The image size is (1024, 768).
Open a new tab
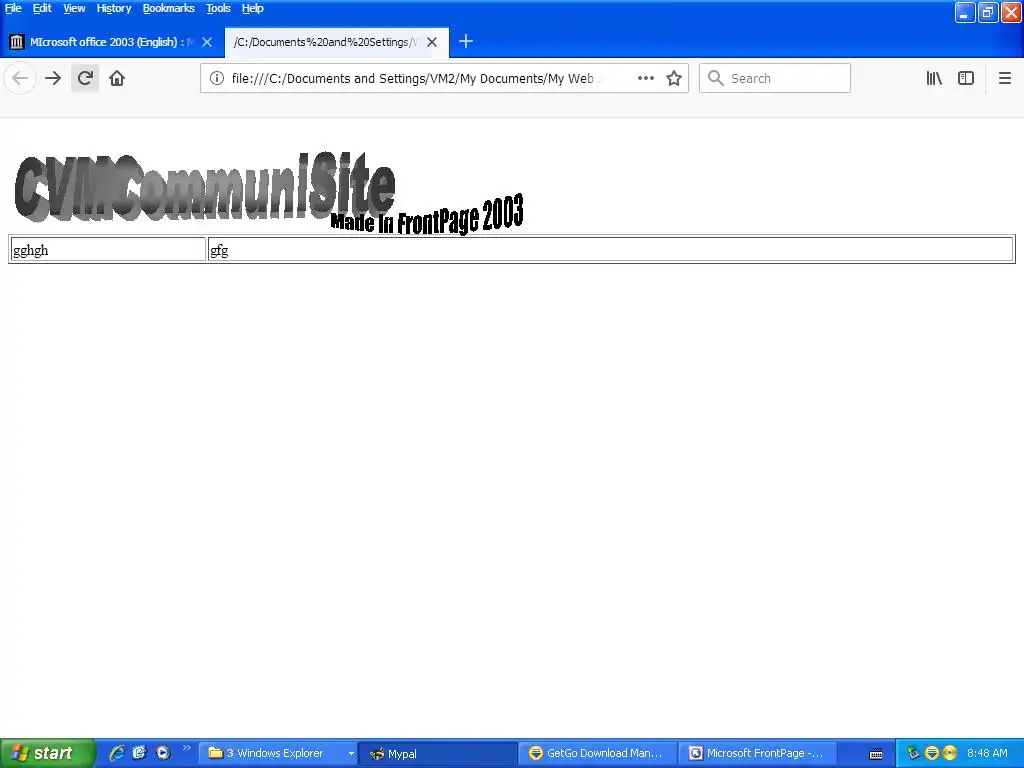coord(466,42)
